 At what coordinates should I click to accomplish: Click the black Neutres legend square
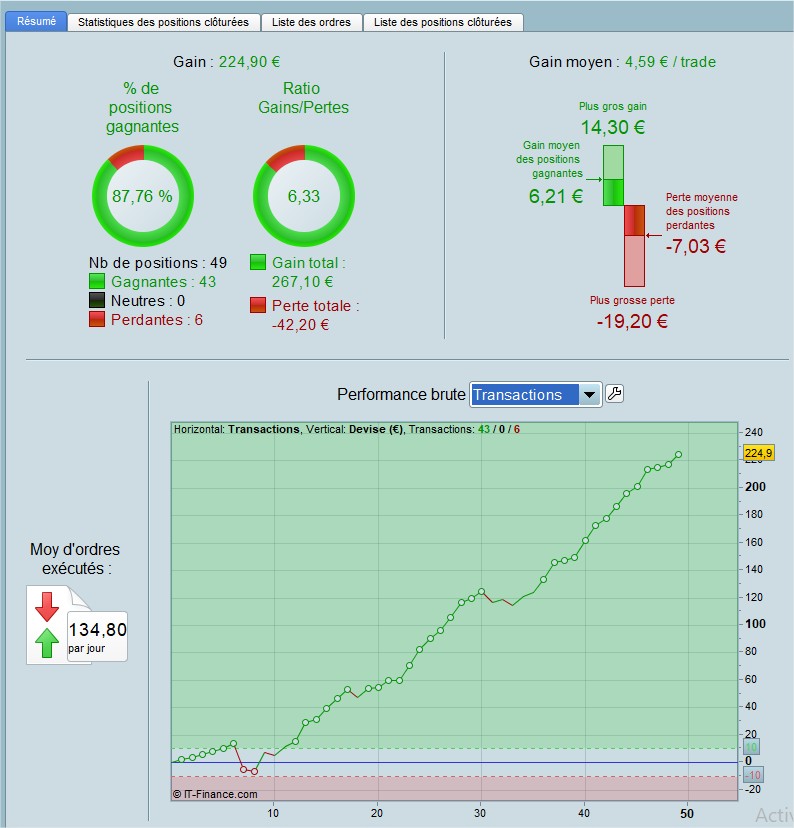(x=97, y=300)
